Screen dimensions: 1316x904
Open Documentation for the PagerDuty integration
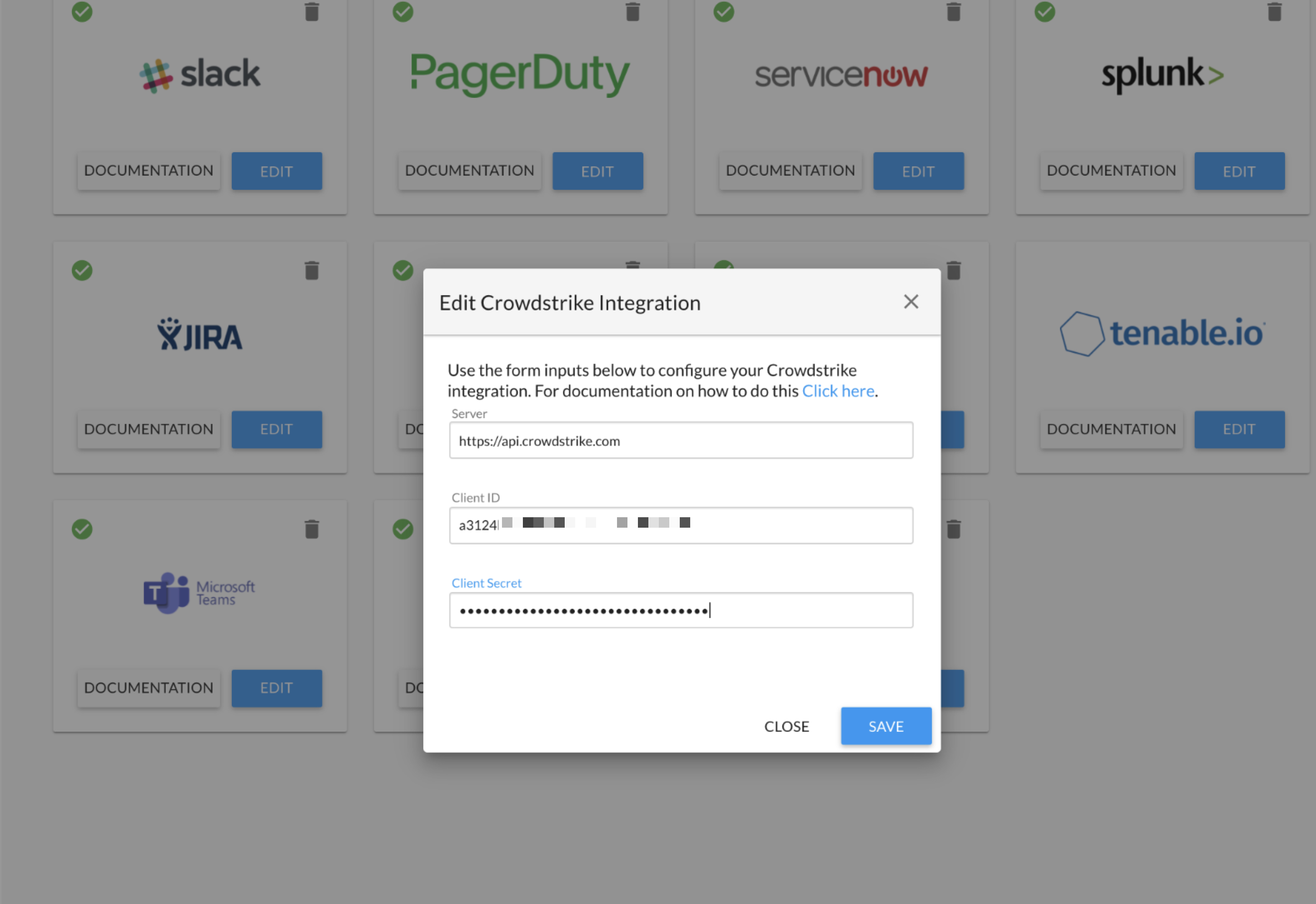pyautogui.click(x=469, y=171)
